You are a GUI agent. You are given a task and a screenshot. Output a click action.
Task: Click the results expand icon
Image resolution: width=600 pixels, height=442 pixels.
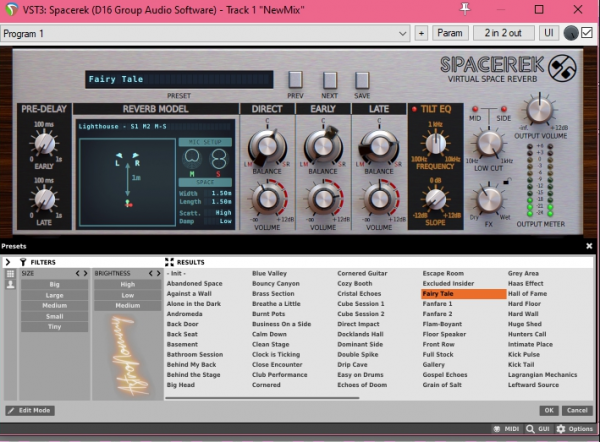pyautogui.click(x=169, y=262)
